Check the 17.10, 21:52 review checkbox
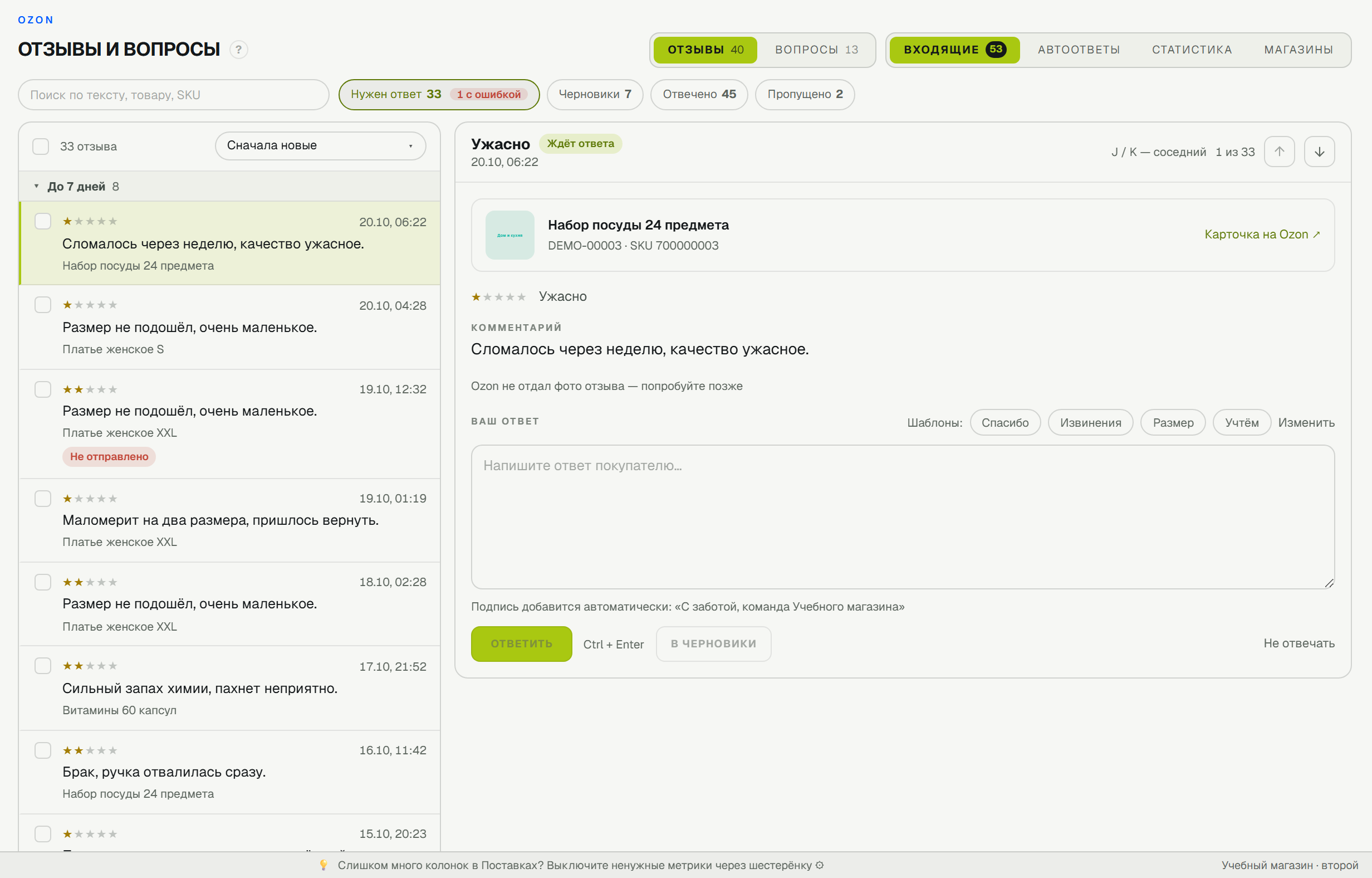1372x878 pixels. (43, 666)
